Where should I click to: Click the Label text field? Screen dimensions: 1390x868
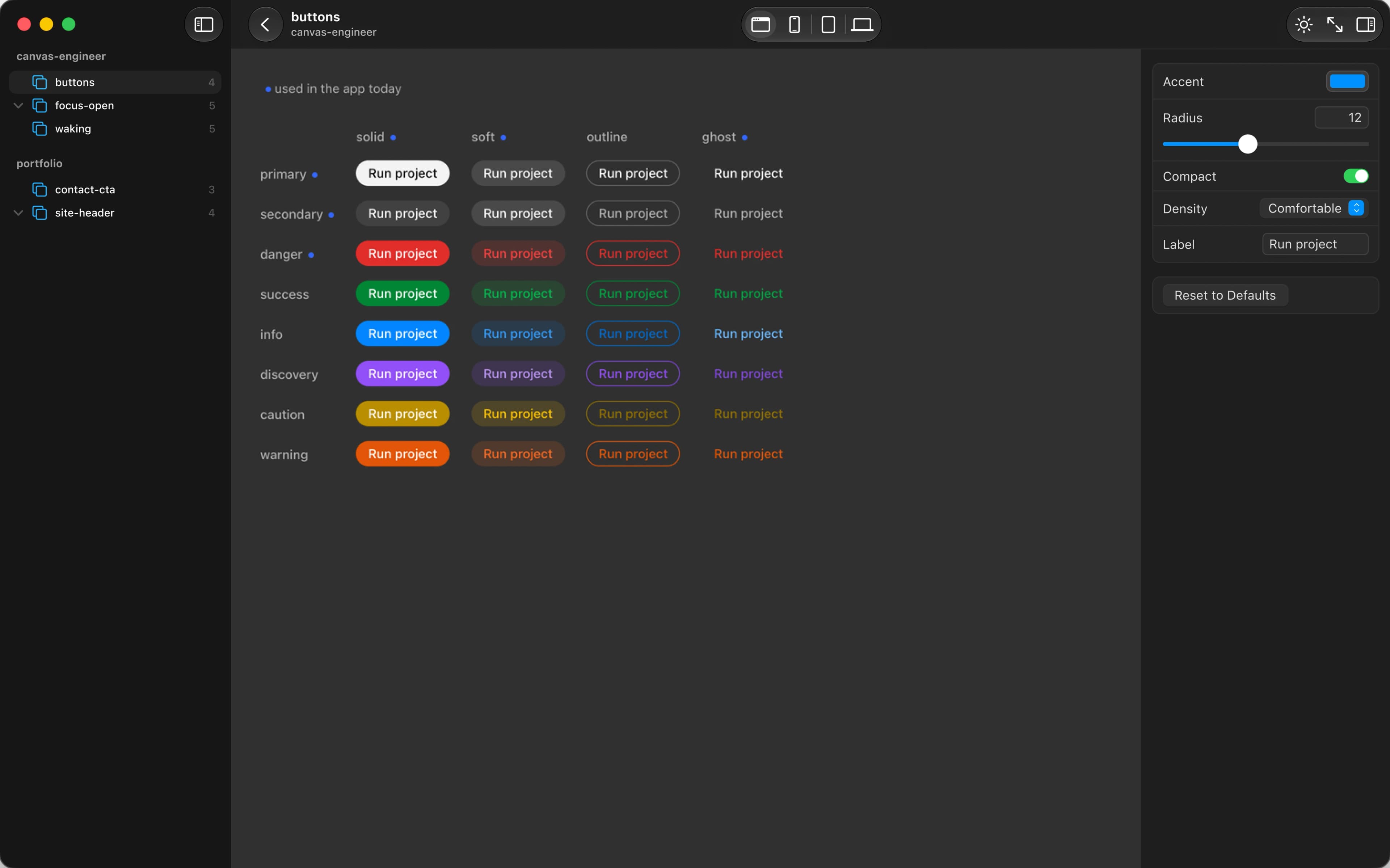point(1315,244)
